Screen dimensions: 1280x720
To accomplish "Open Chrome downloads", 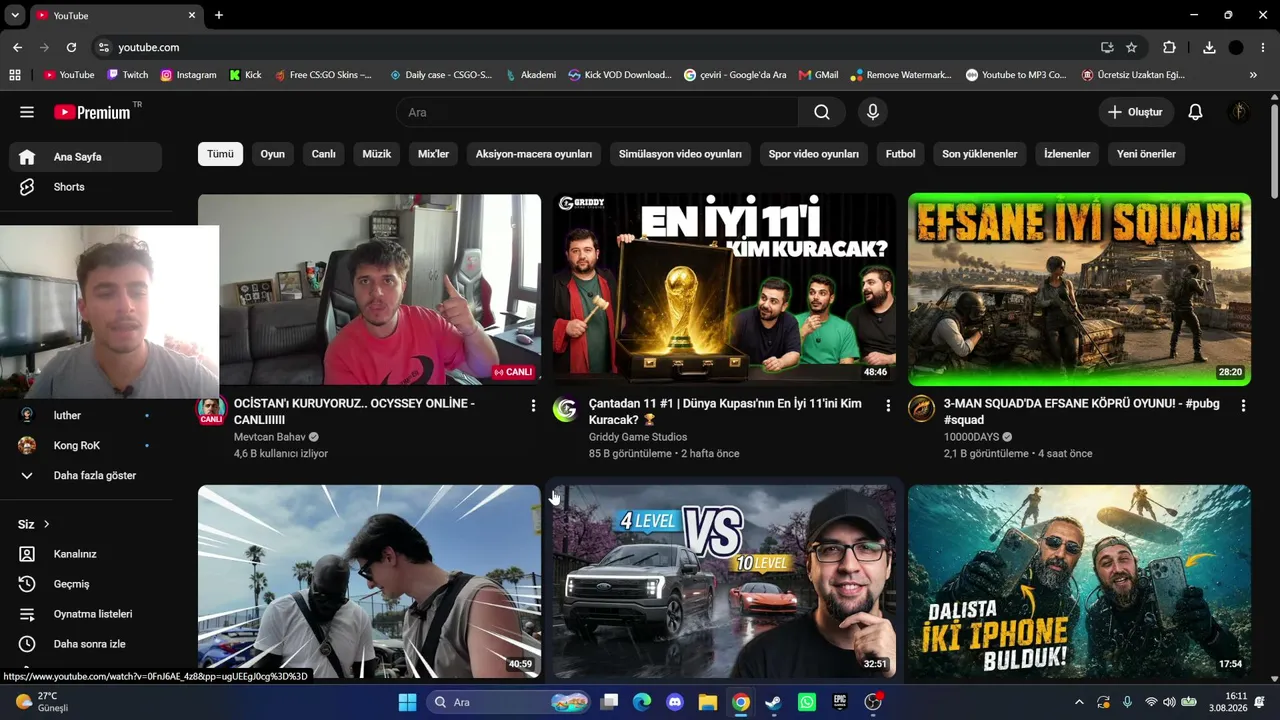I will point(1209,47).
